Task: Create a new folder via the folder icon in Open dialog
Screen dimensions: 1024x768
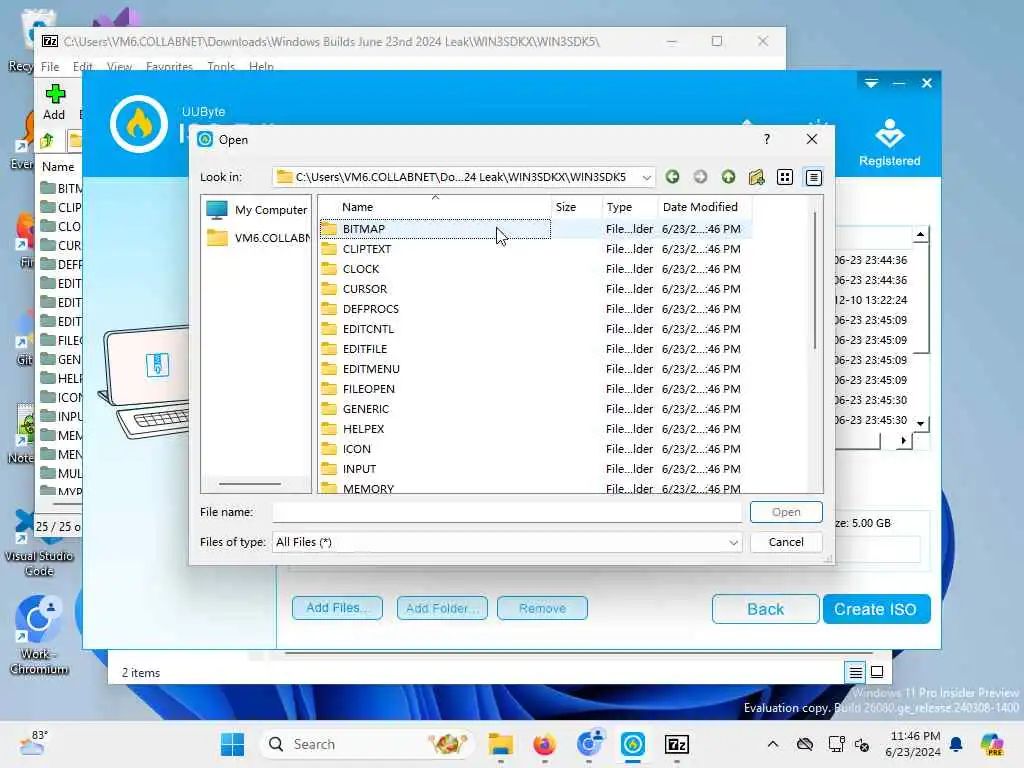Action: [756, 177]
